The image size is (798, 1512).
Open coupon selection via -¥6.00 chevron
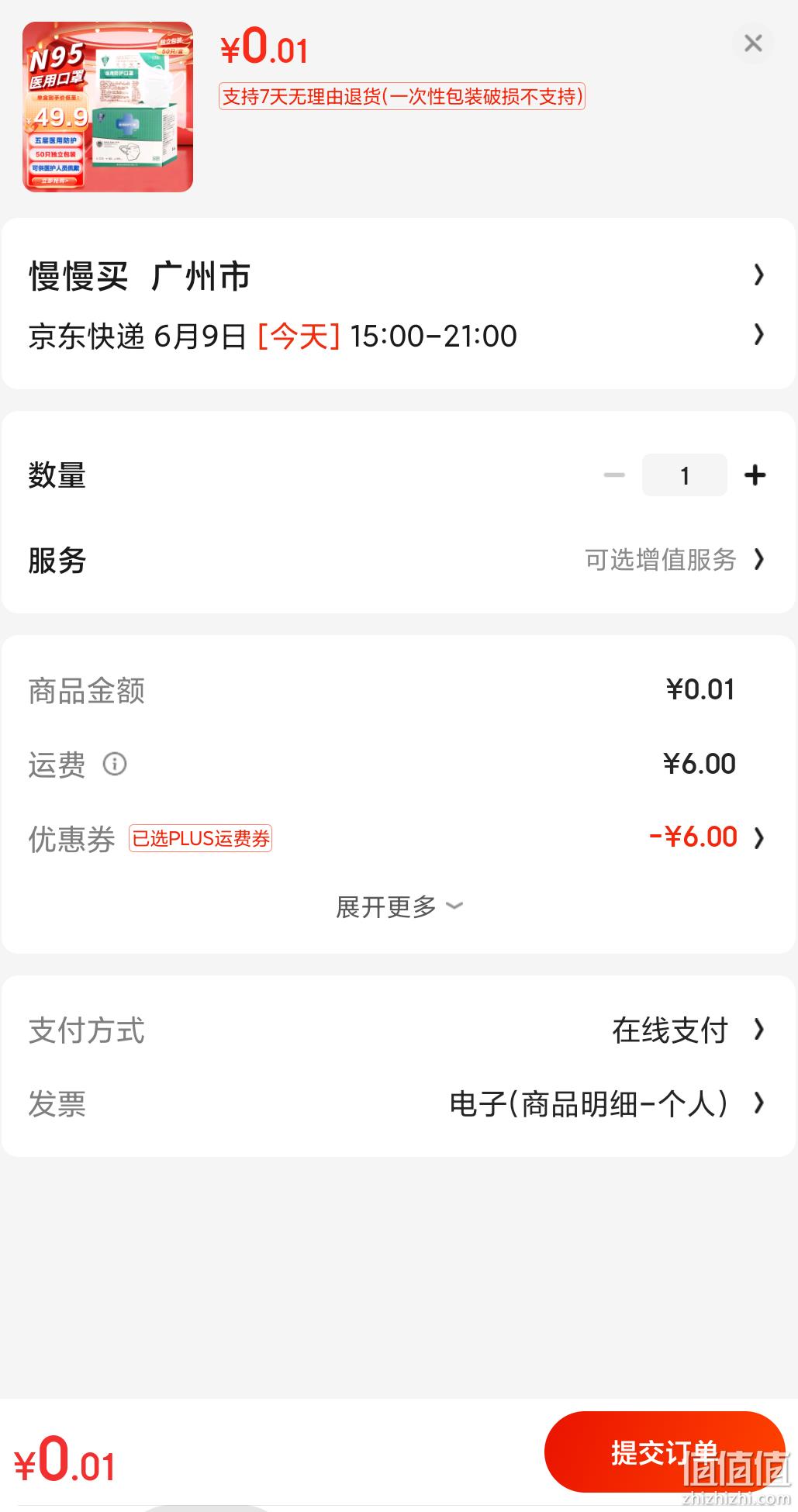tap(759, 838)
